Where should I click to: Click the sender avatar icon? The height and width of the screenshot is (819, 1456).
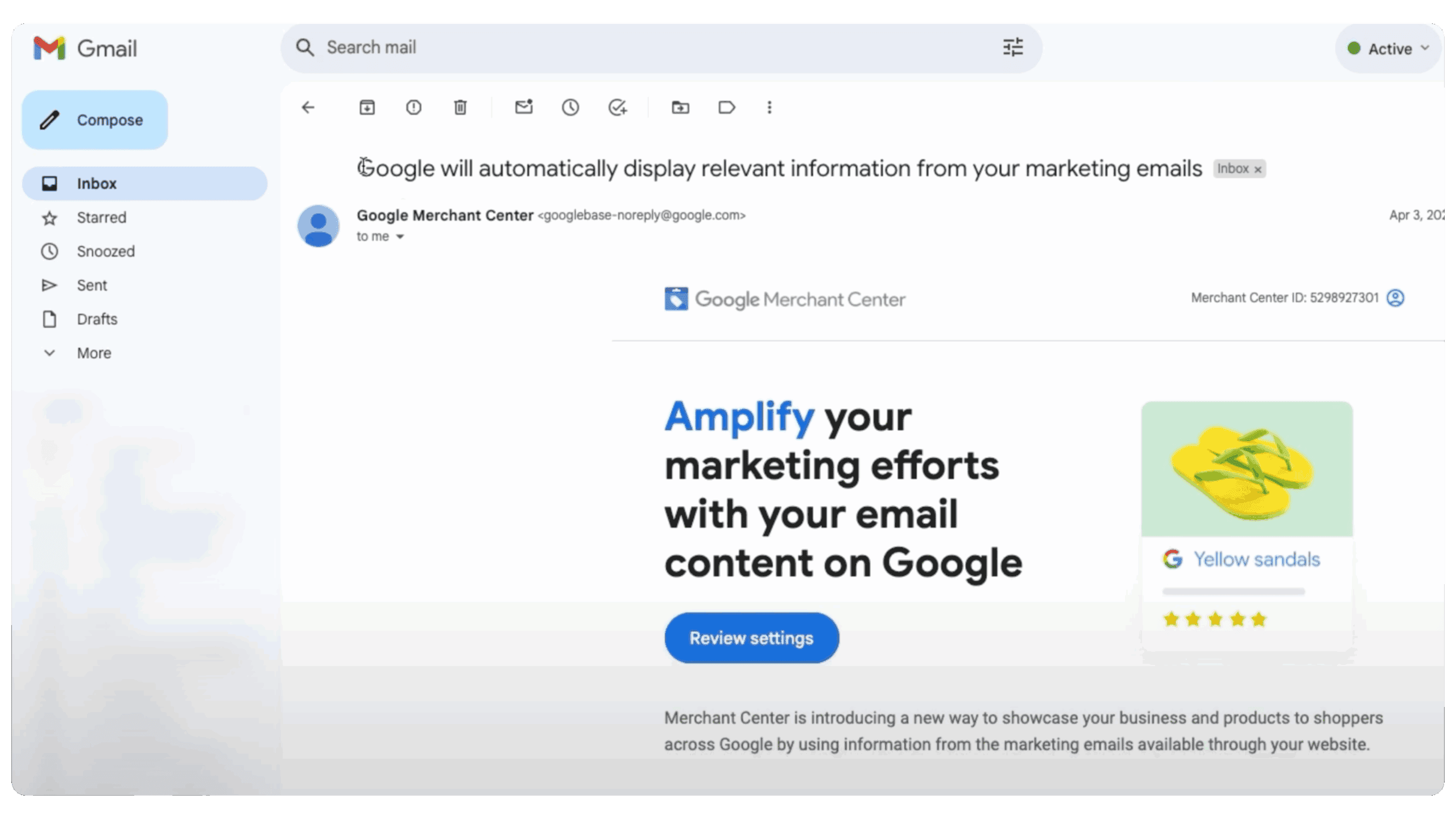point(318,226)
